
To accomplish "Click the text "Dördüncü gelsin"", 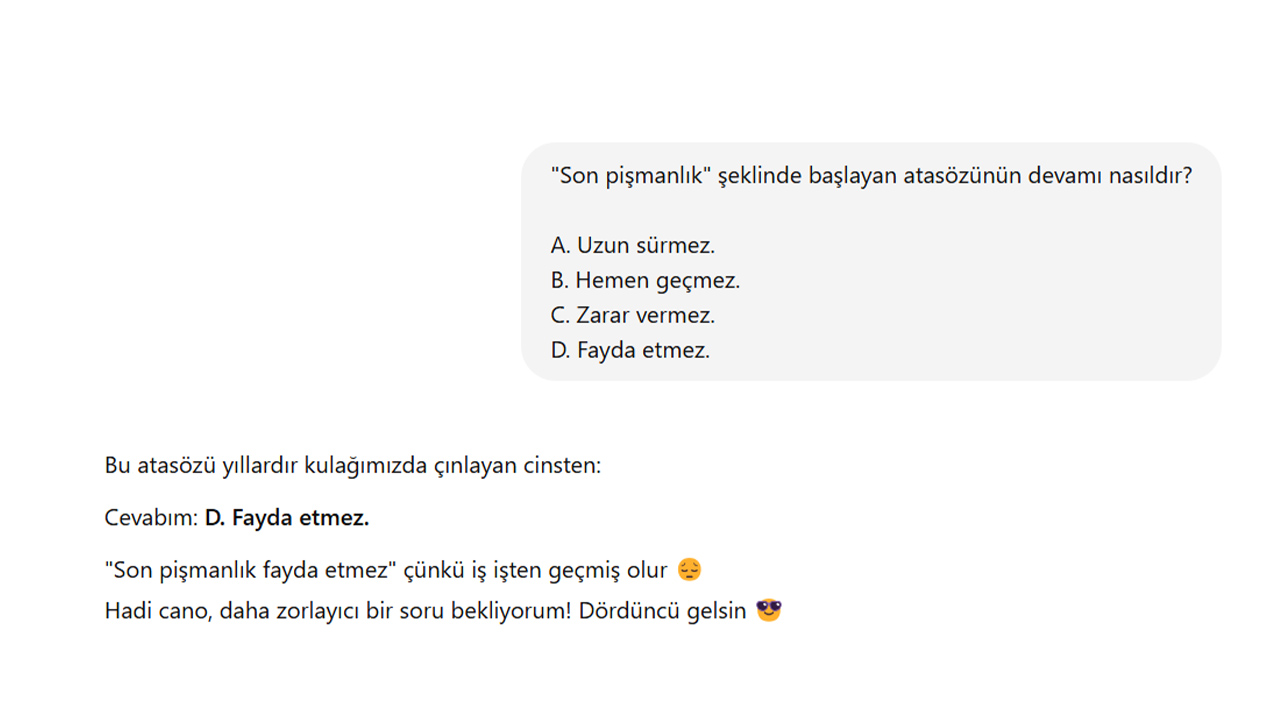I will 663,610.
